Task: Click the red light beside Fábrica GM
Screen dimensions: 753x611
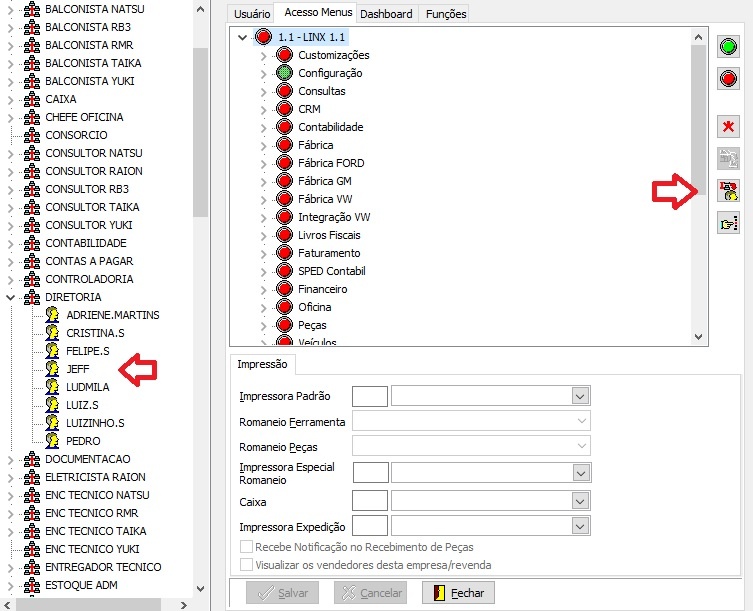Action: pyautogui.click(x=284, y=181)
